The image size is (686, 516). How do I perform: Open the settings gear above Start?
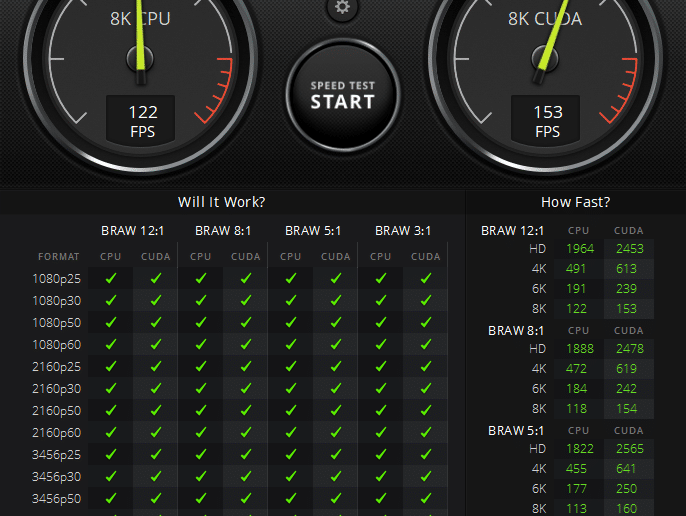342,7
